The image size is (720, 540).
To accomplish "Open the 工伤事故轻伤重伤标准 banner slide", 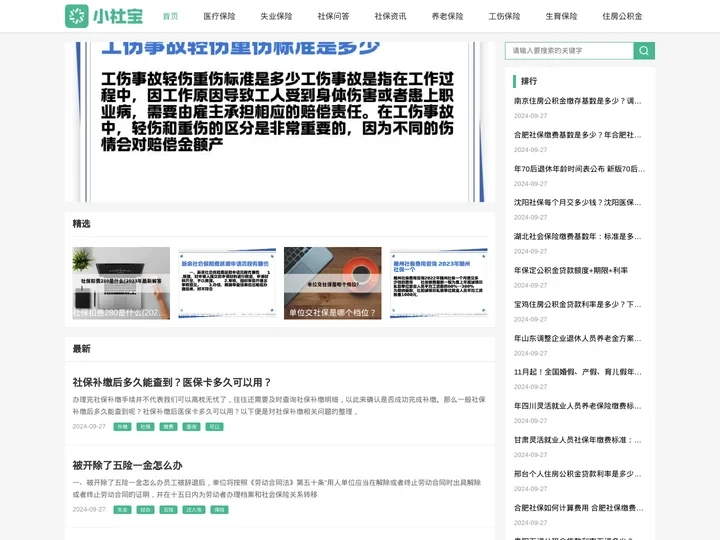I will pos(280,122).
